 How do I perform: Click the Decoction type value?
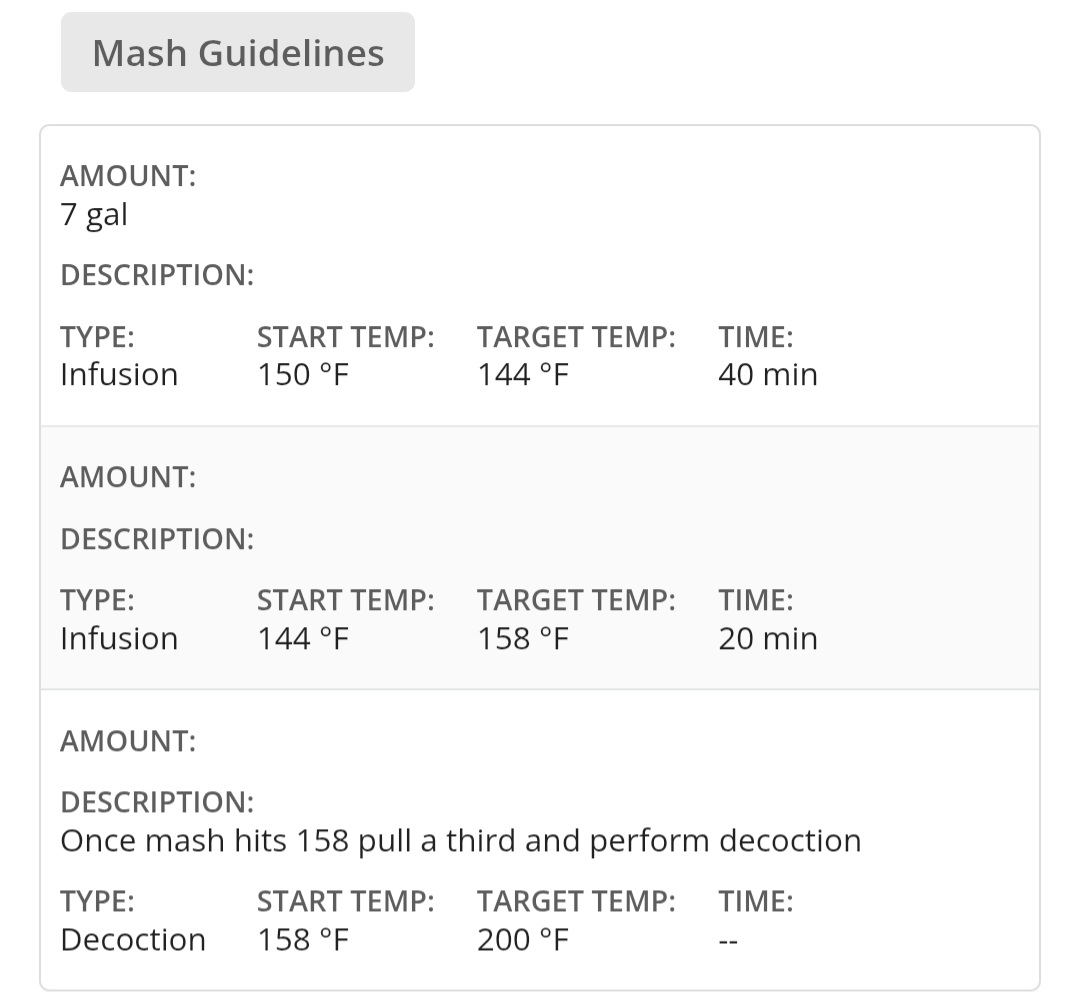pos(133,940)
